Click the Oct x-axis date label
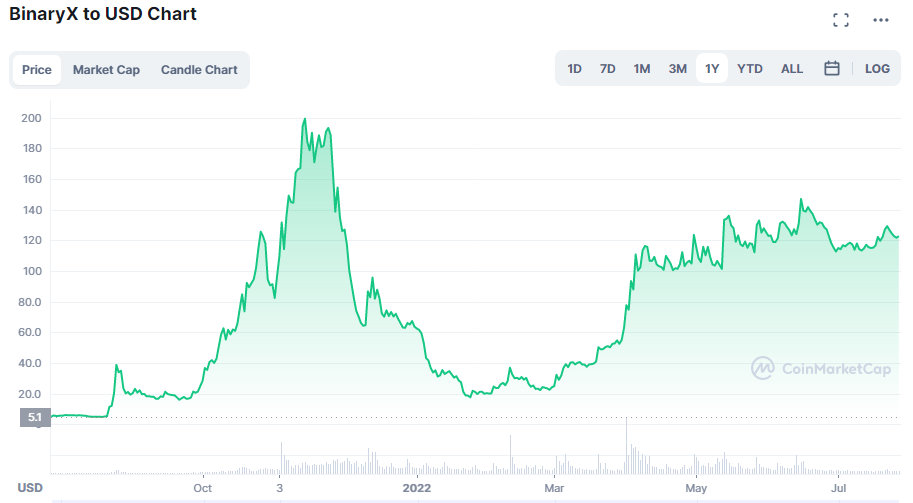 [x=203, y=488]
